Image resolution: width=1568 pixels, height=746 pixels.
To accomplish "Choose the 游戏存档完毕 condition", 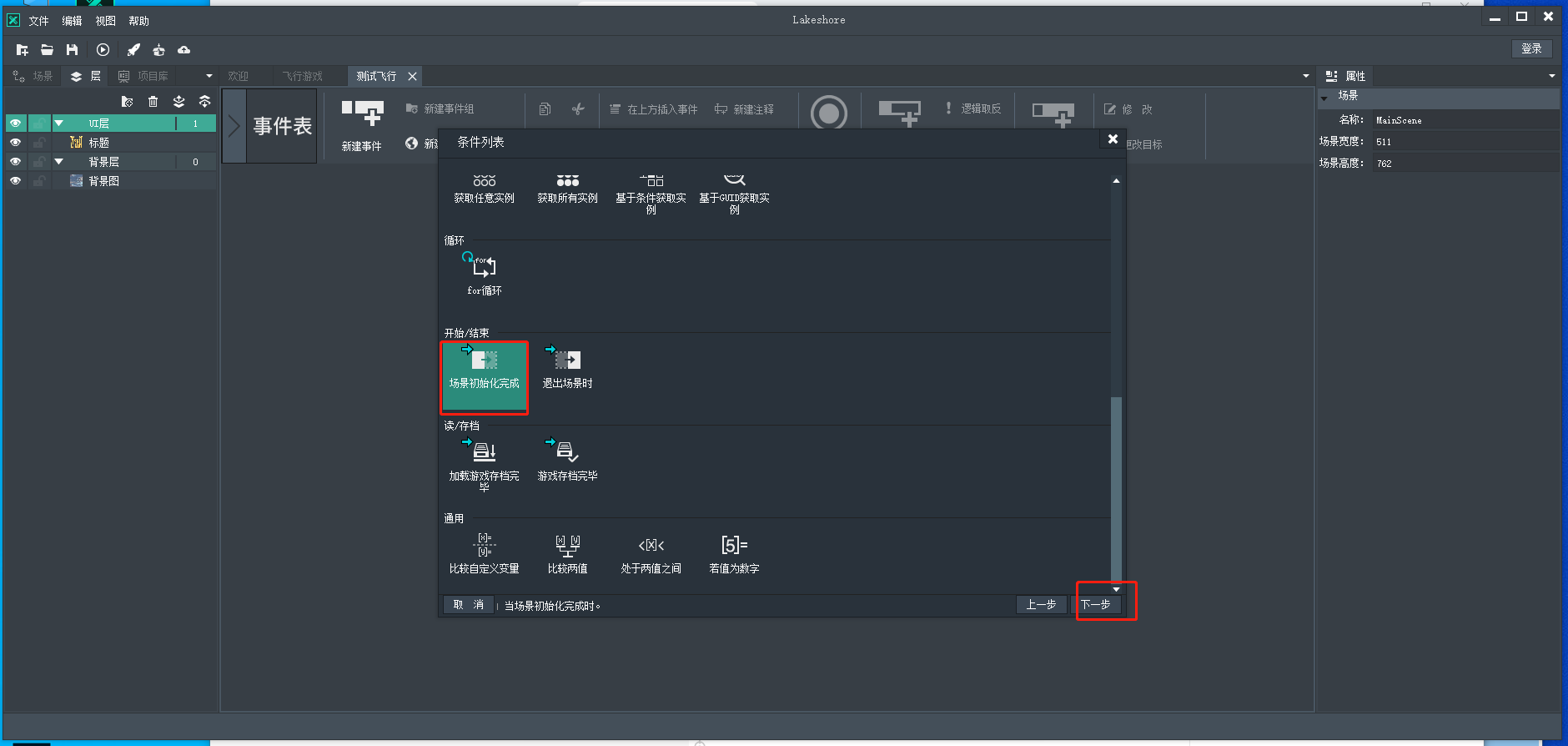I will [x=568, y=461].
